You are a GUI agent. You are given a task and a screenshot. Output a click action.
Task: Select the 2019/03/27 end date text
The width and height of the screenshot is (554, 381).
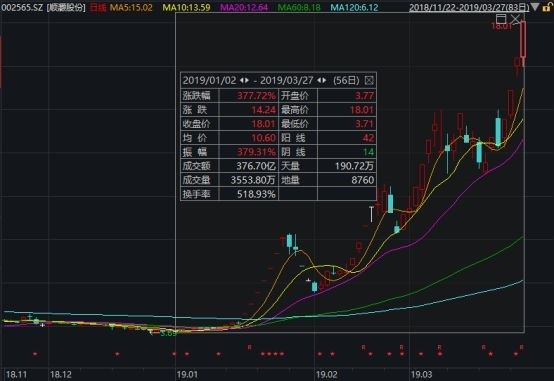point(287,80)
